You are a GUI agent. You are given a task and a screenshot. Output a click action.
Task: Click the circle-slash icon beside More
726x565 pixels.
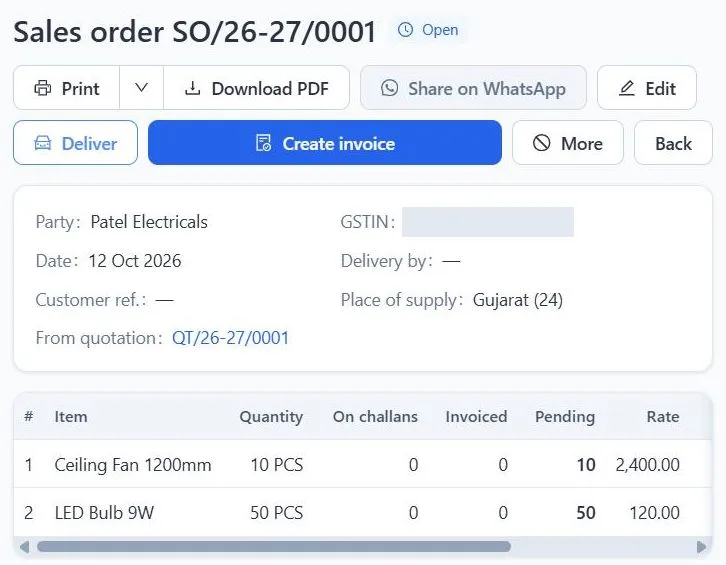pos(542,143)
